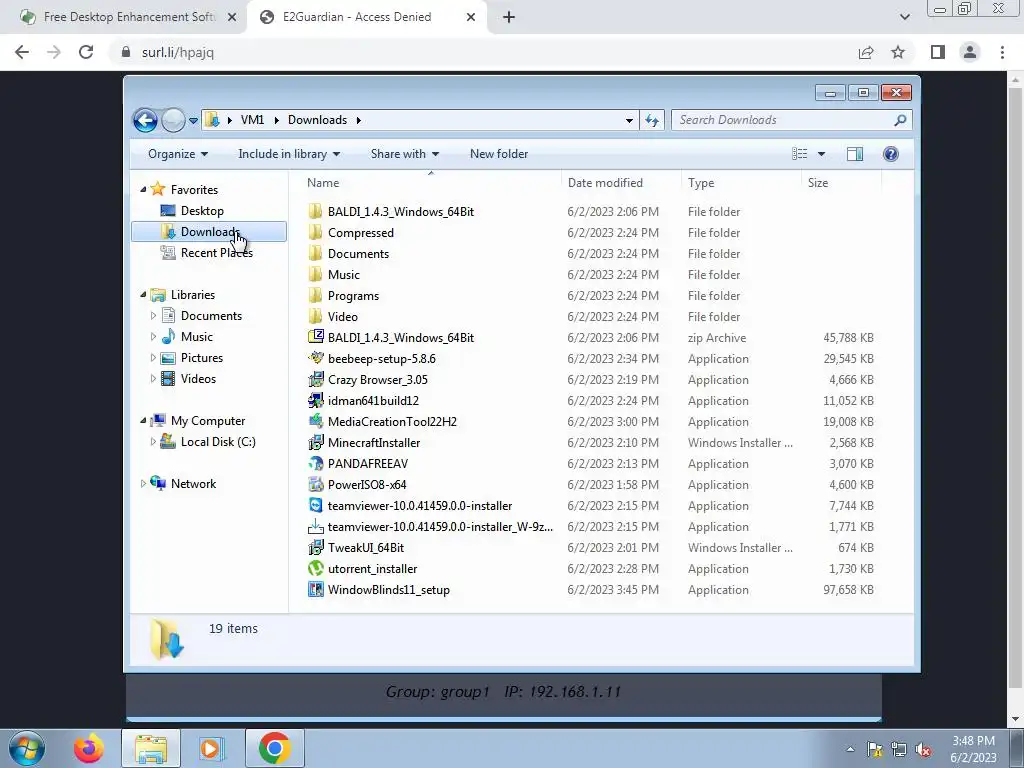The height and width of the screenshot is (768, 1024).
Task: Open the Share with menu
Action: tap(405, 154)
